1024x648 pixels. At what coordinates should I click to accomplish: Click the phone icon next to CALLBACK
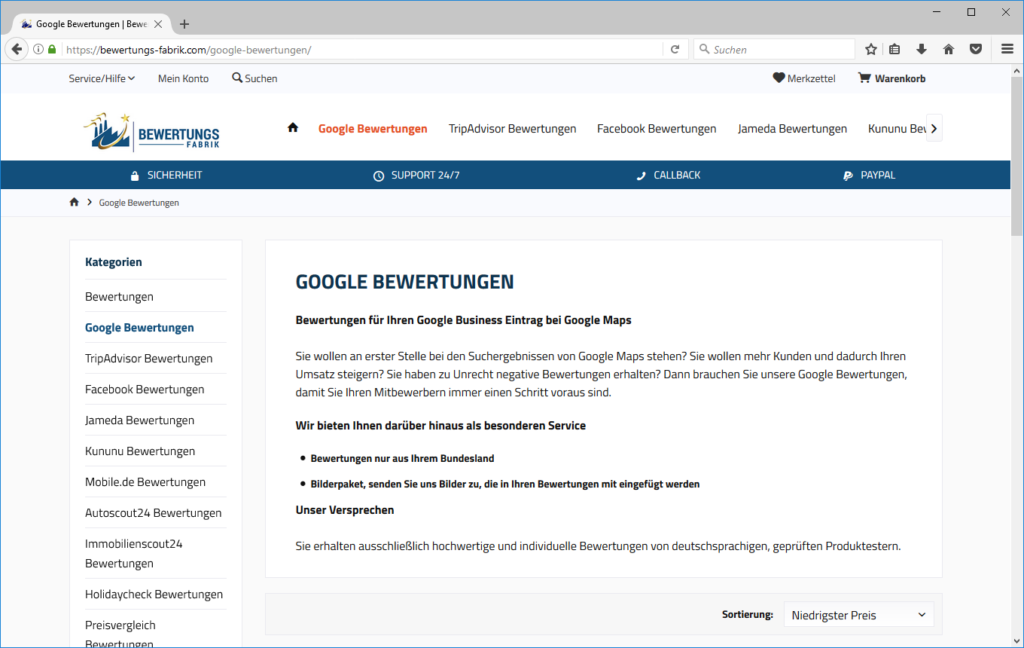click(641, 176)
